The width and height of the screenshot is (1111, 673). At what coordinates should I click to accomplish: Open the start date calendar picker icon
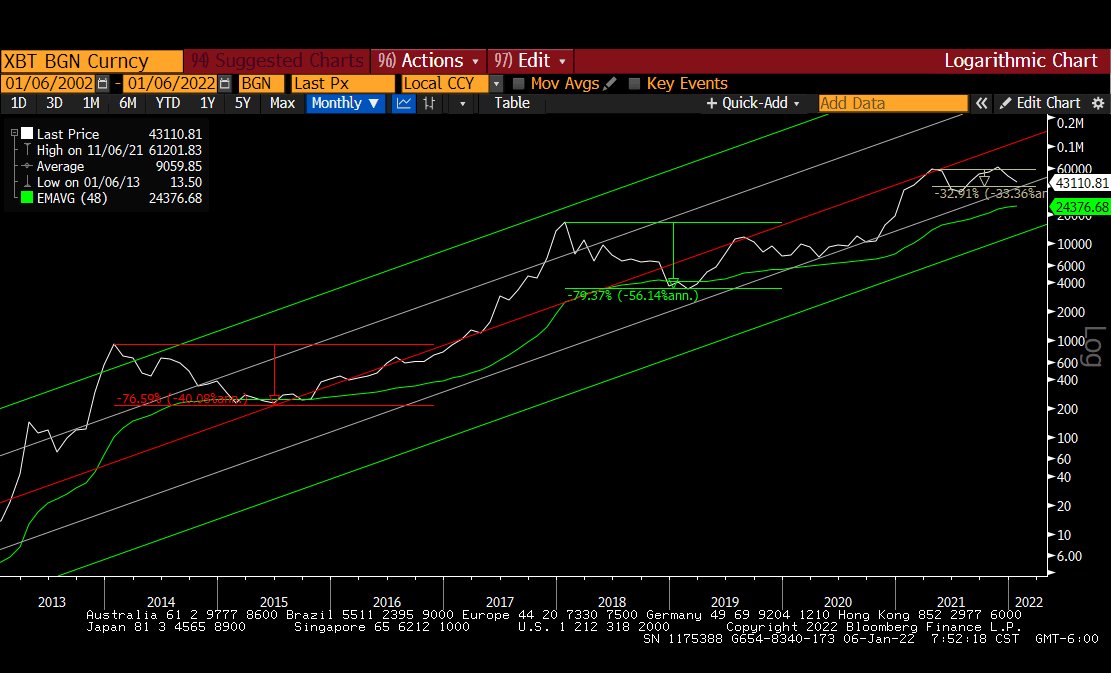pyautogui.click(x=103, y=84)
